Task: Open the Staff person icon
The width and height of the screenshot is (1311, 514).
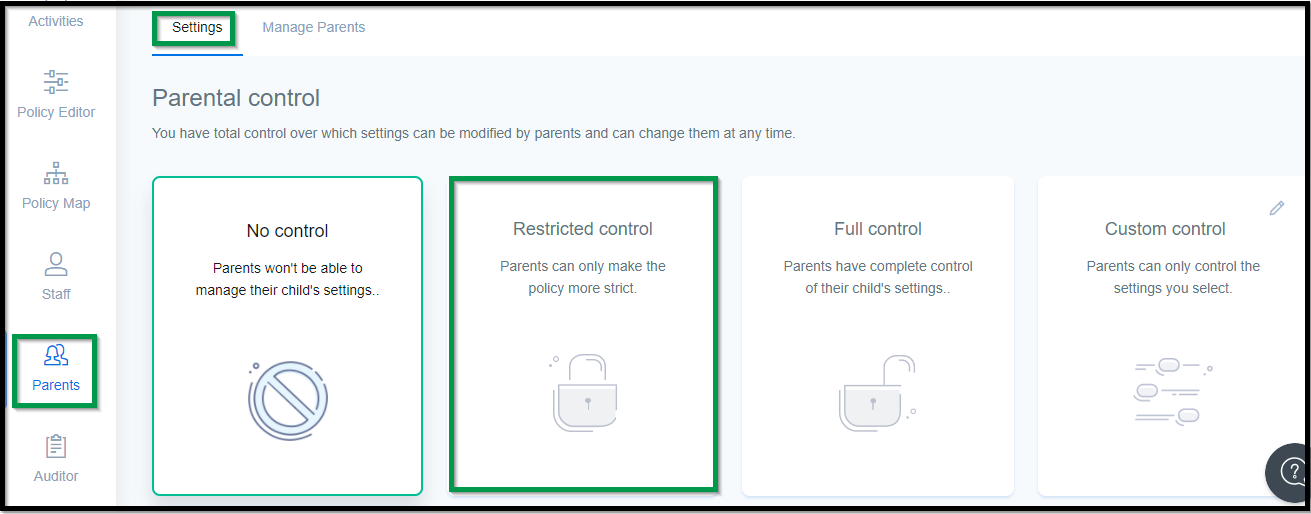Action: point(56,264)
